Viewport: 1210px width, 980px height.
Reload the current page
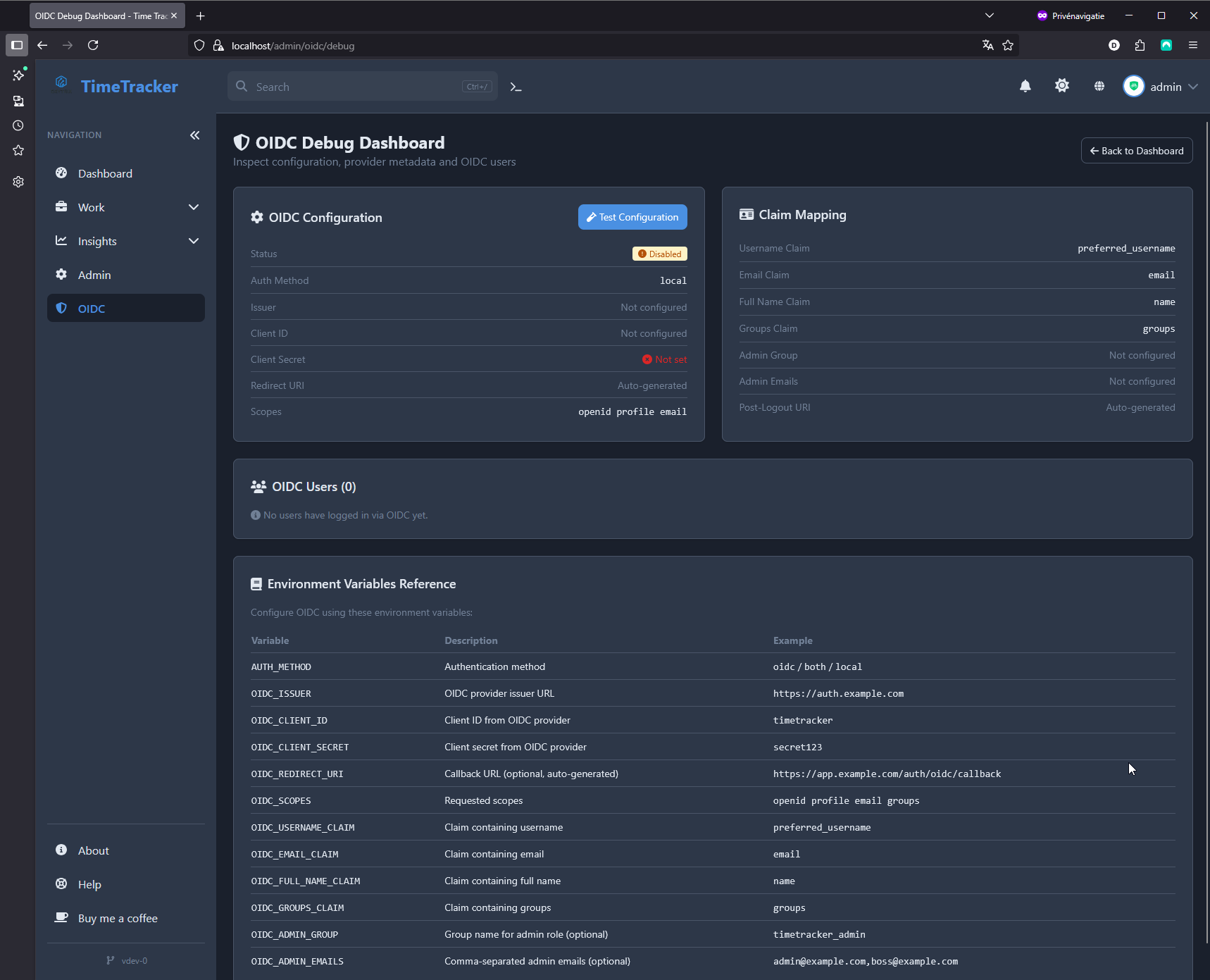(93, 46)
